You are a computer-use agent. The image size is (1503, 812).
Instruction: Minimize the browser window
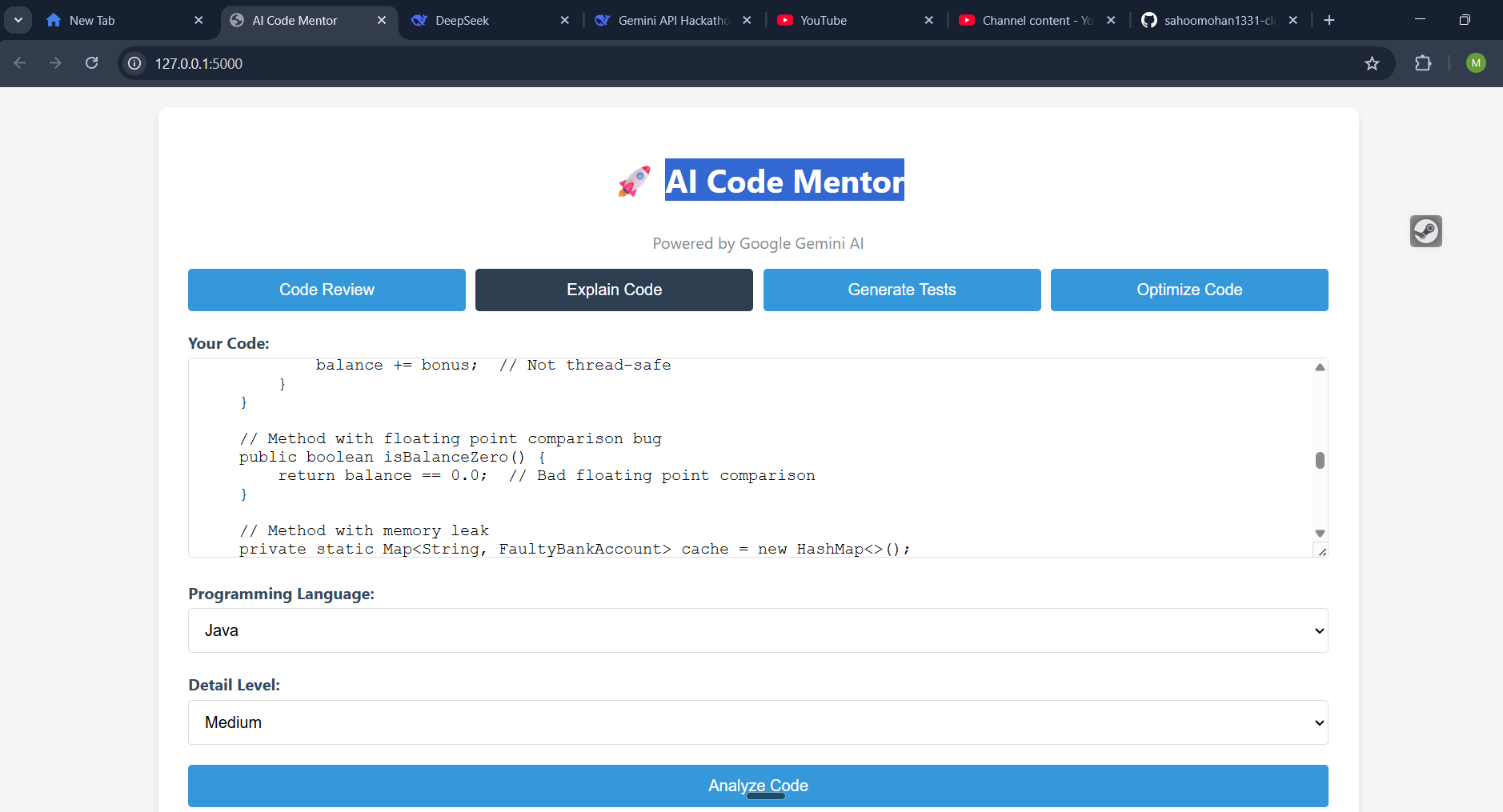click(x=1420, y=20)
